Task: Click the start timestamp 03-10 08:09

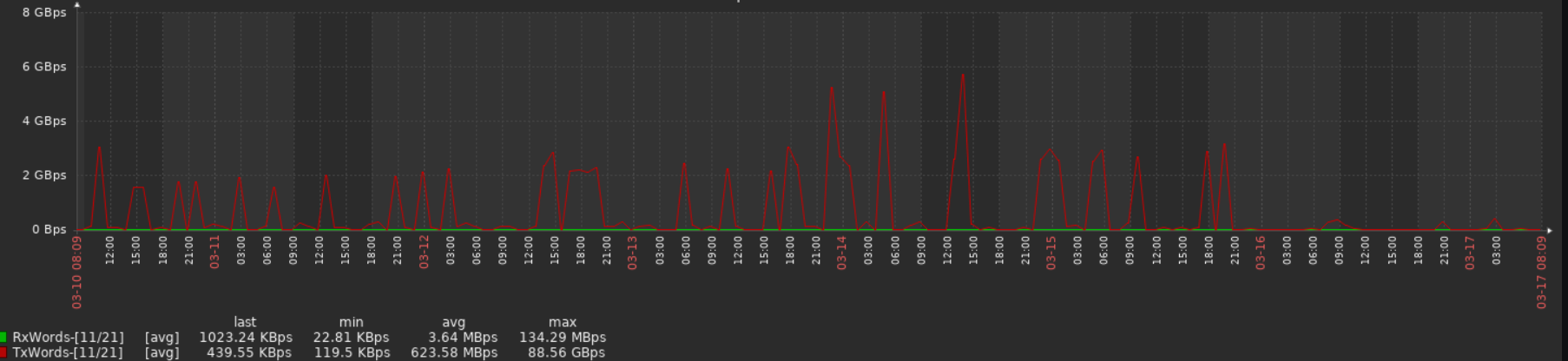Action: [76, 272]
